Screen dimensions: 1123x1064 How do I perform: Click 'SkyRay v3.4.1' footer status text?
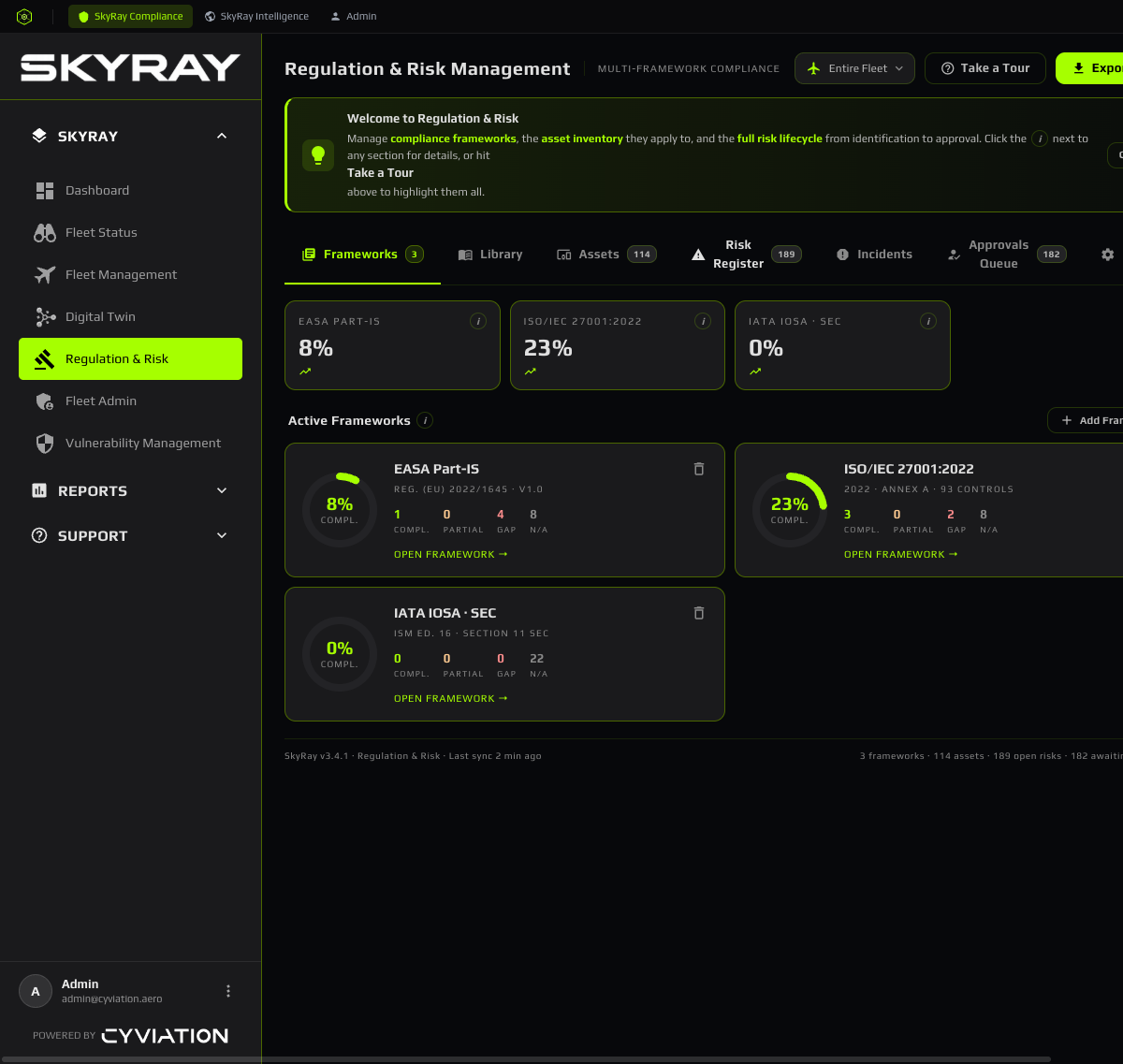316,756
